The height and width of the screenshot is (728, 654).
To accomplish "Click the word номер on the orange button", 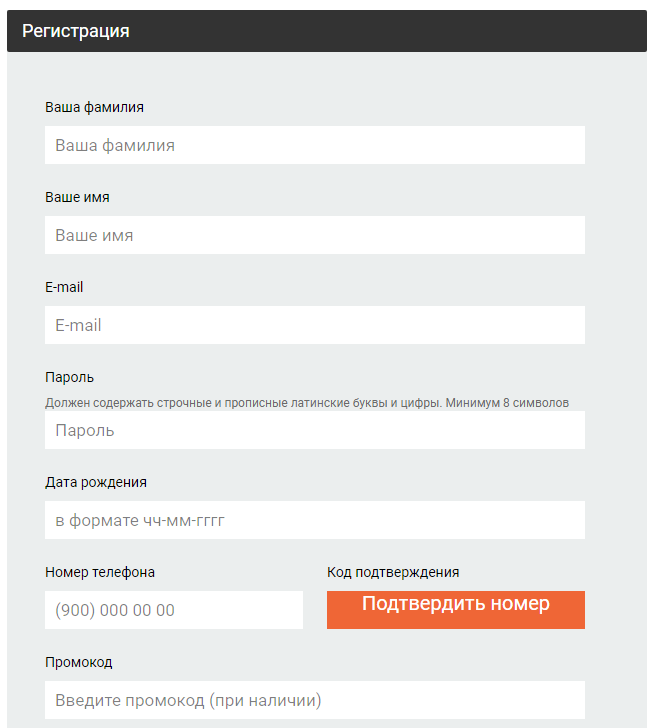I will pyautogui.click(x=520, y=604).
